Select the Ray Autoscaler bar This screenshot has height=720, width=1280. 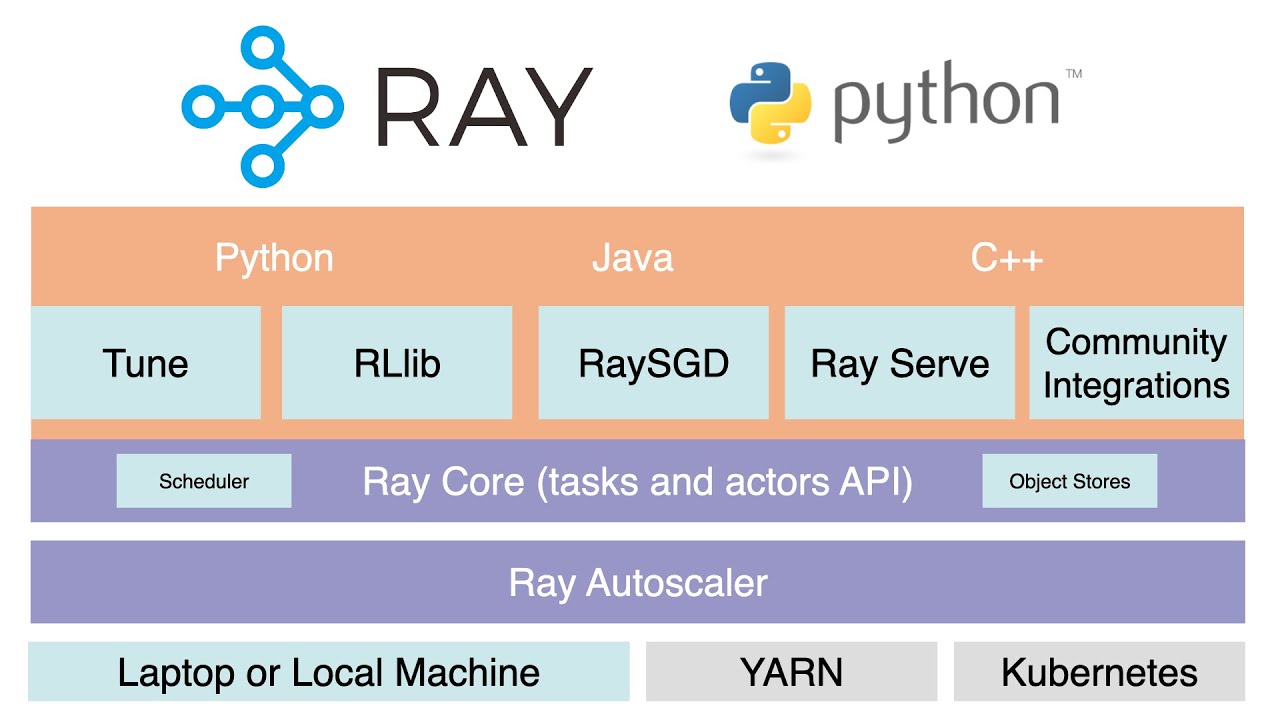click(638, 582)
